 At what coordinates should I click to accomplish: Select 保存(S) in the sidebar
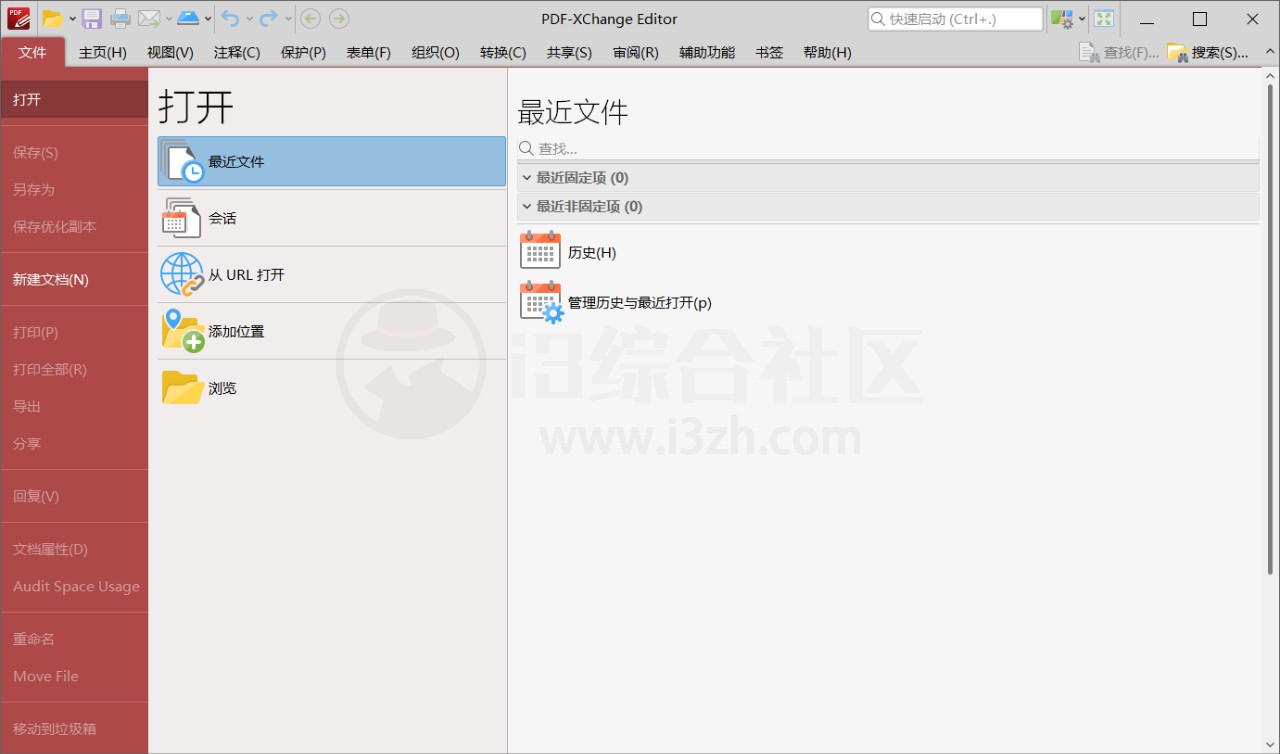[x=74, y=152]
